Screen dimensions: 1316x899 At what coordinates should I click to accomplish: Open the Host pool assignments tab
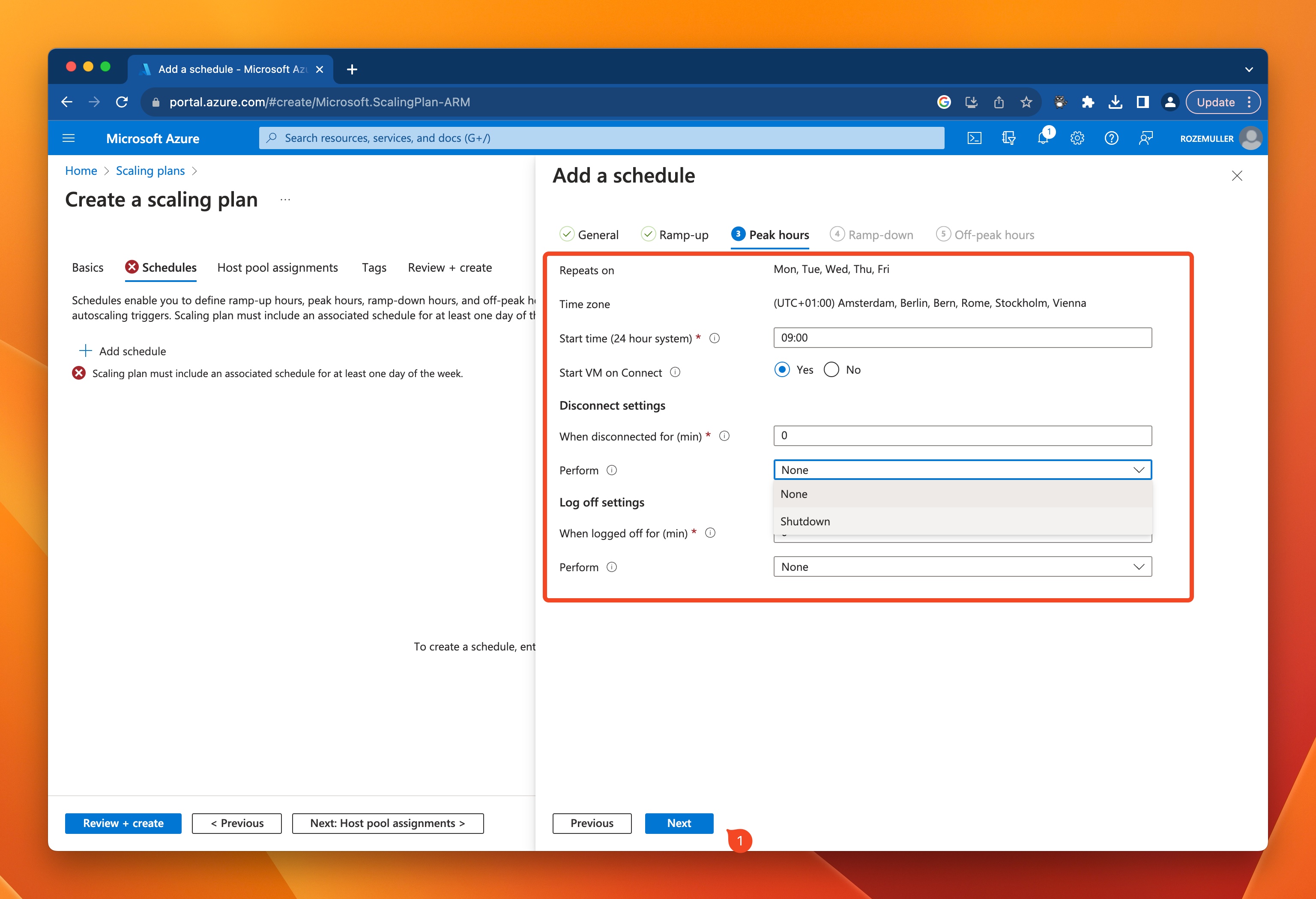click(x=278, y=267)
